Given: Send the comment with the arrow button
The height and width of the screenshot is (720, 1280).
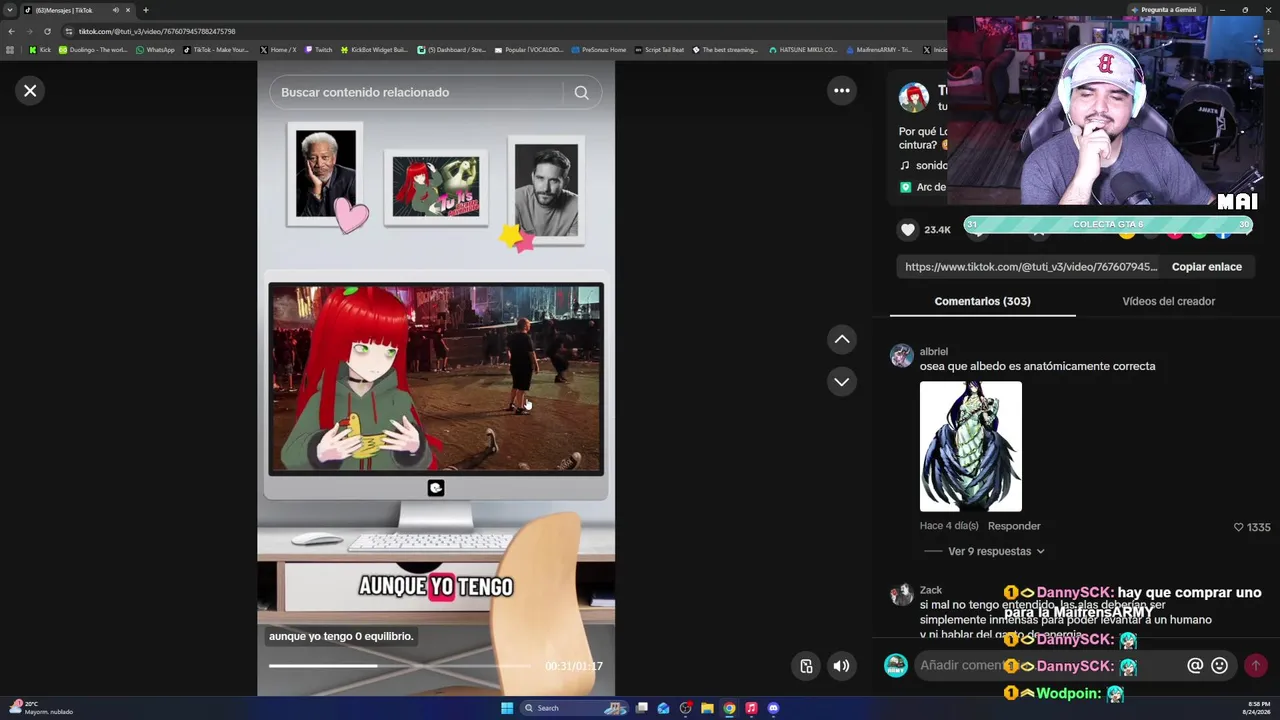Looking at the screenshot, I should [1255, 665].
